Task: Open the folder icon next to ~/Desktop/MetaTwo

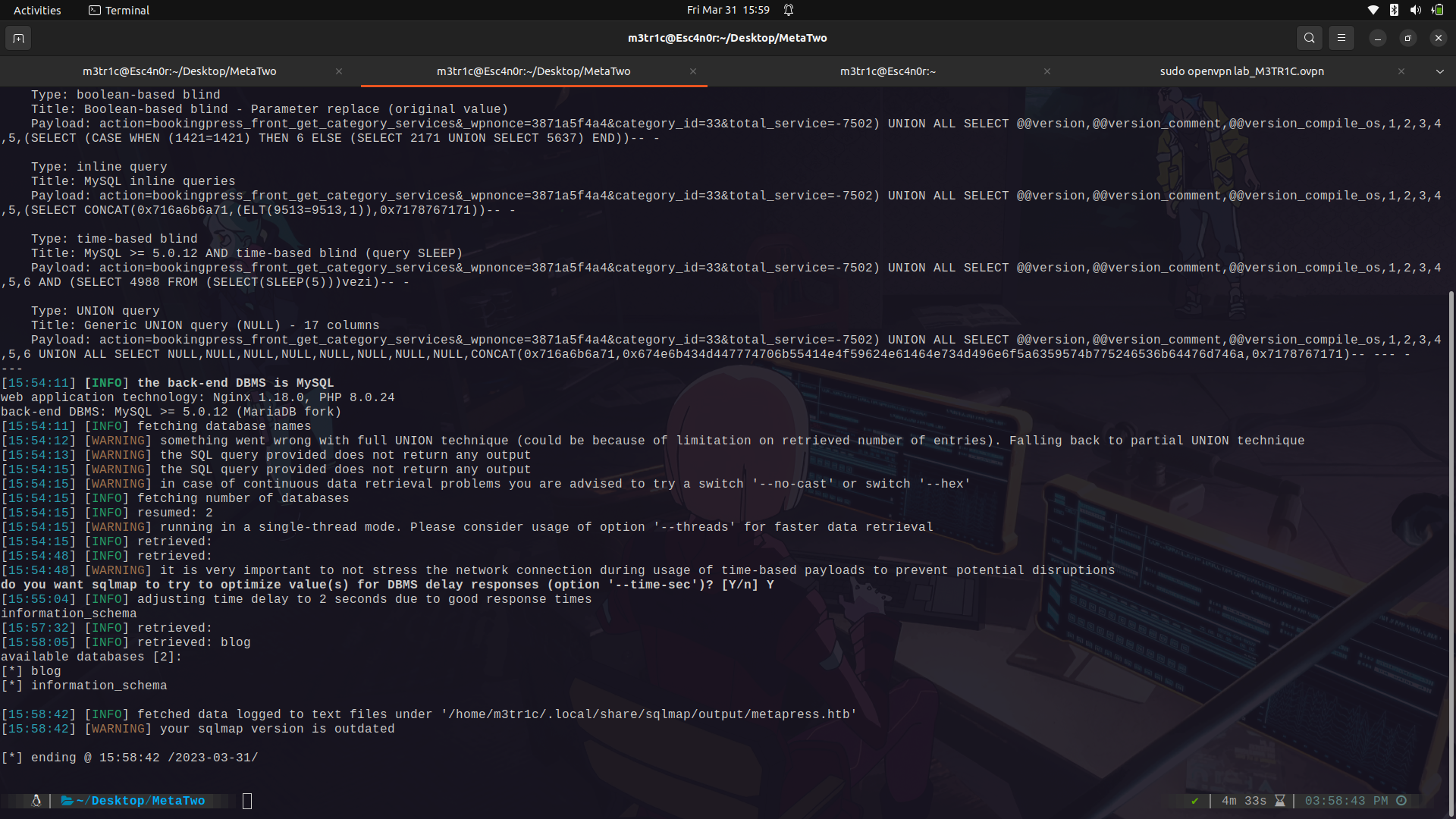Action: click(67, 801)
